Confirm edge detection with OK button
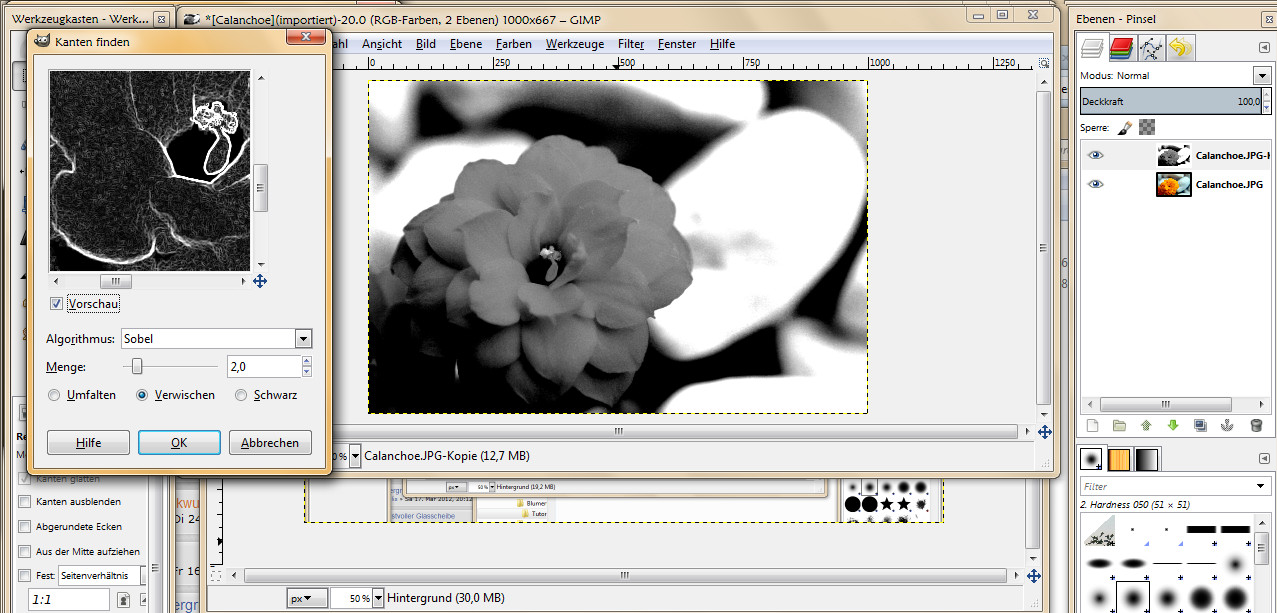Screen dimensions: 1277x613 tap(179, 443)
